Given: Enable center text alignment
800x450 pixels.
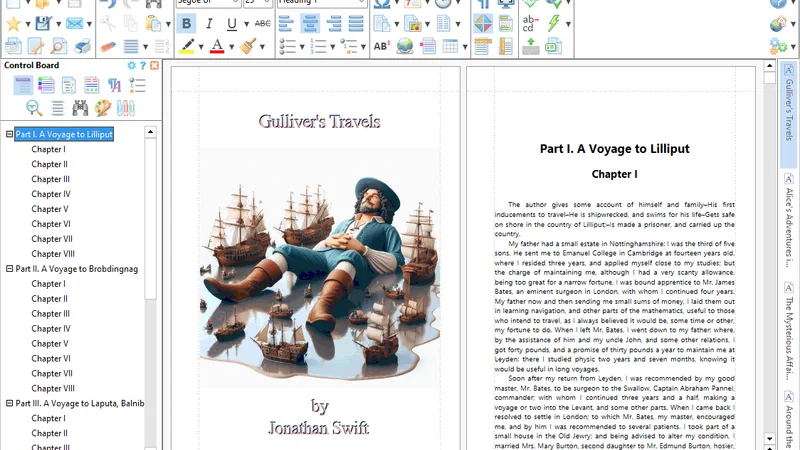Looking at the screenshot, I should (x=309, y=23).
